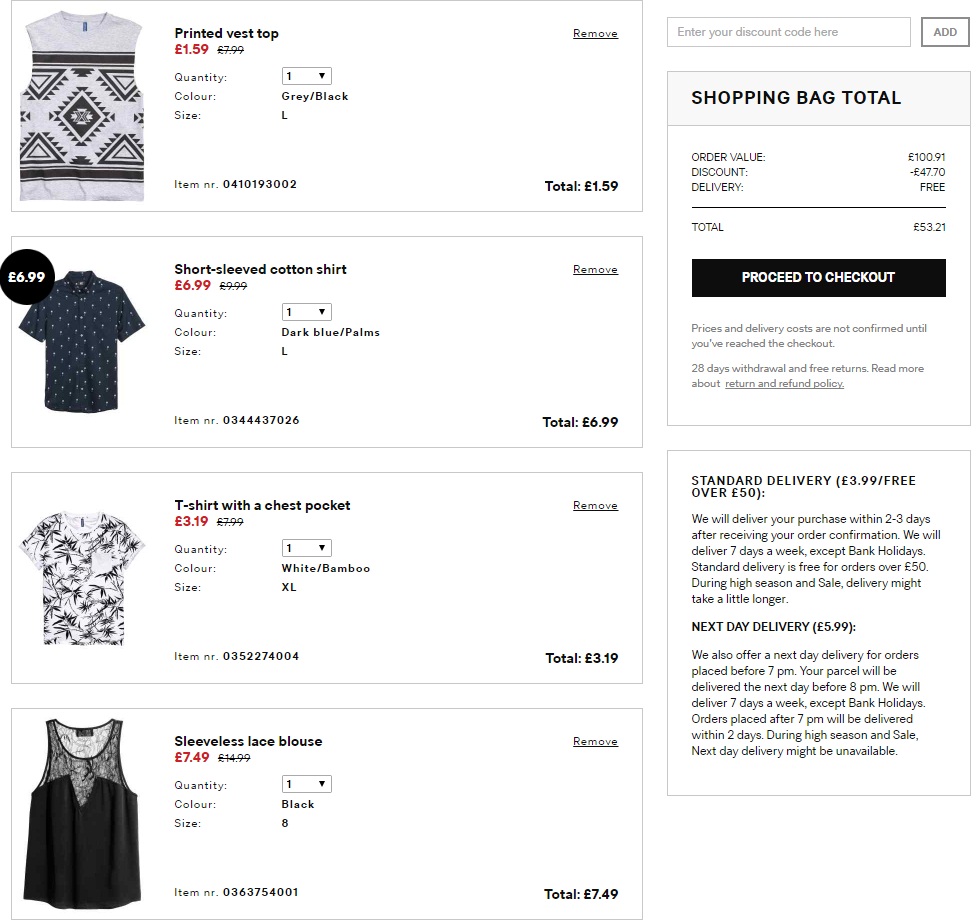Focus the discount code input field

tap(788, 32)
